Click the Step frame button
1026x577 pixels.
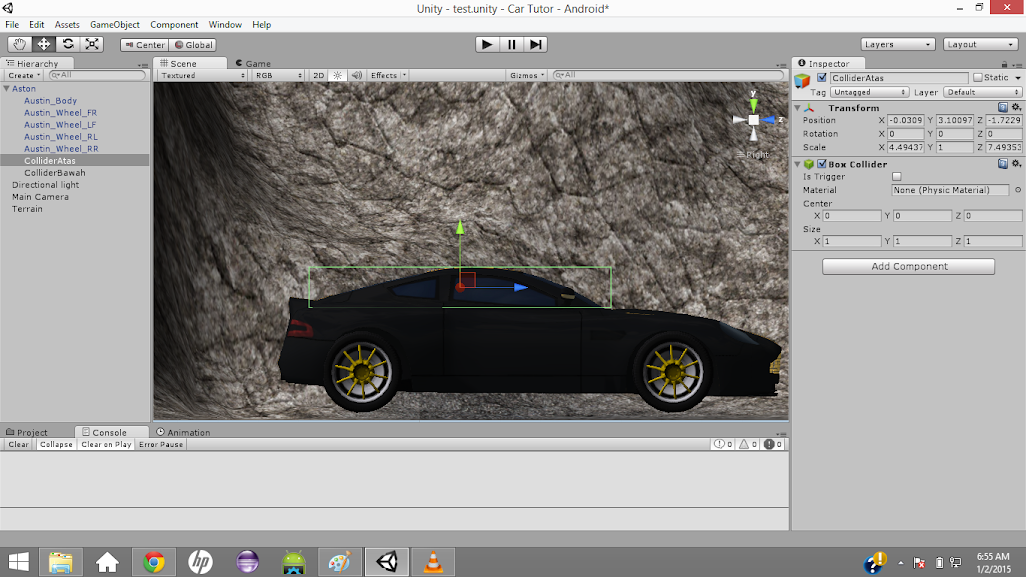(537, 44)
